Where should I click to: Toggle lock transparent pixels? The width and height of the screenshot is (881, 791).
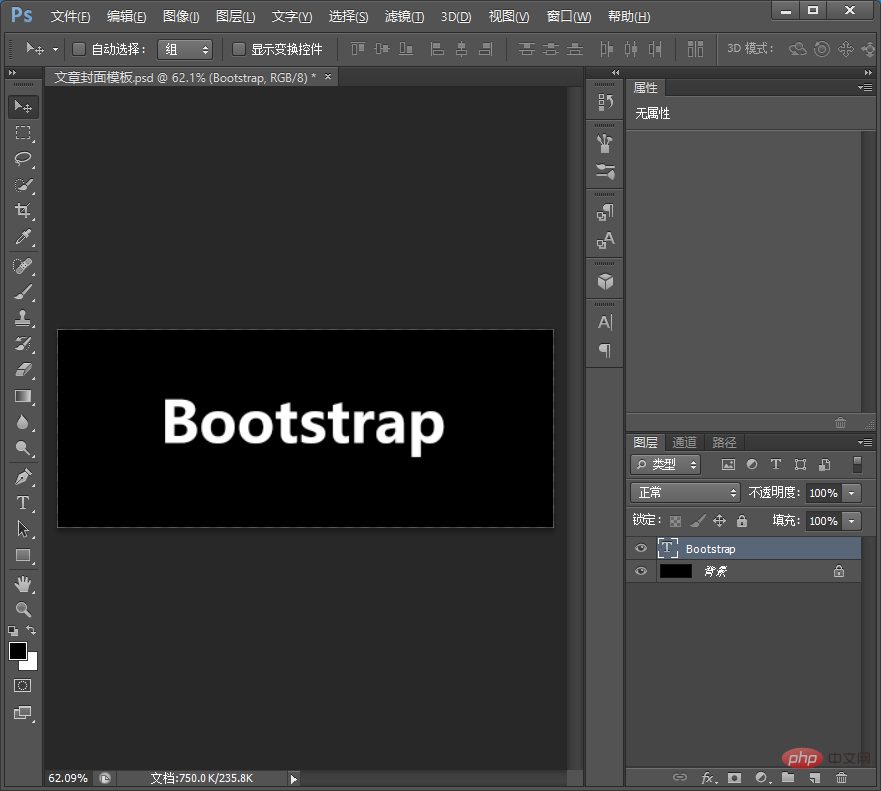pyautogui.click(x=676, y=521)
